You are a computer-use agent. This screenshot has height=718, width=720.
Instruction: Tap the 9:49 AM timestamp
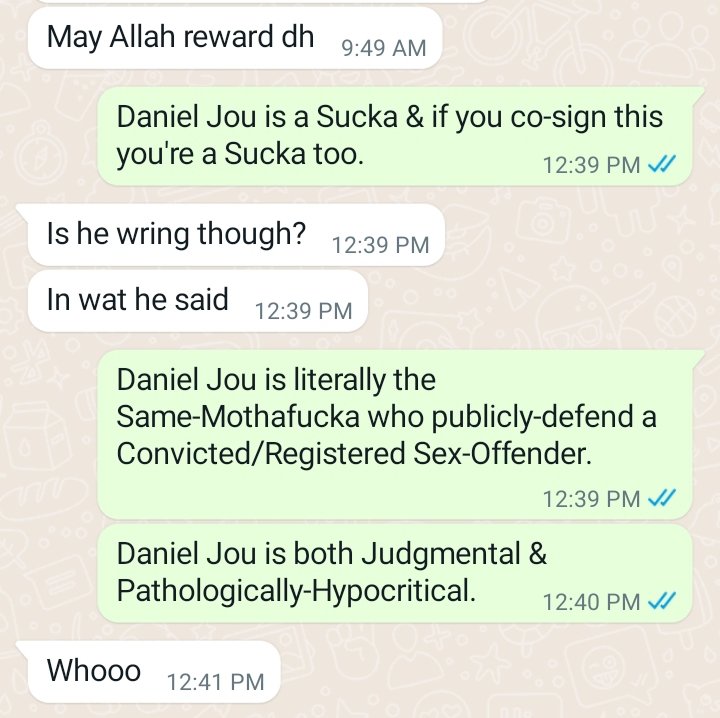[x=384, y=48]
